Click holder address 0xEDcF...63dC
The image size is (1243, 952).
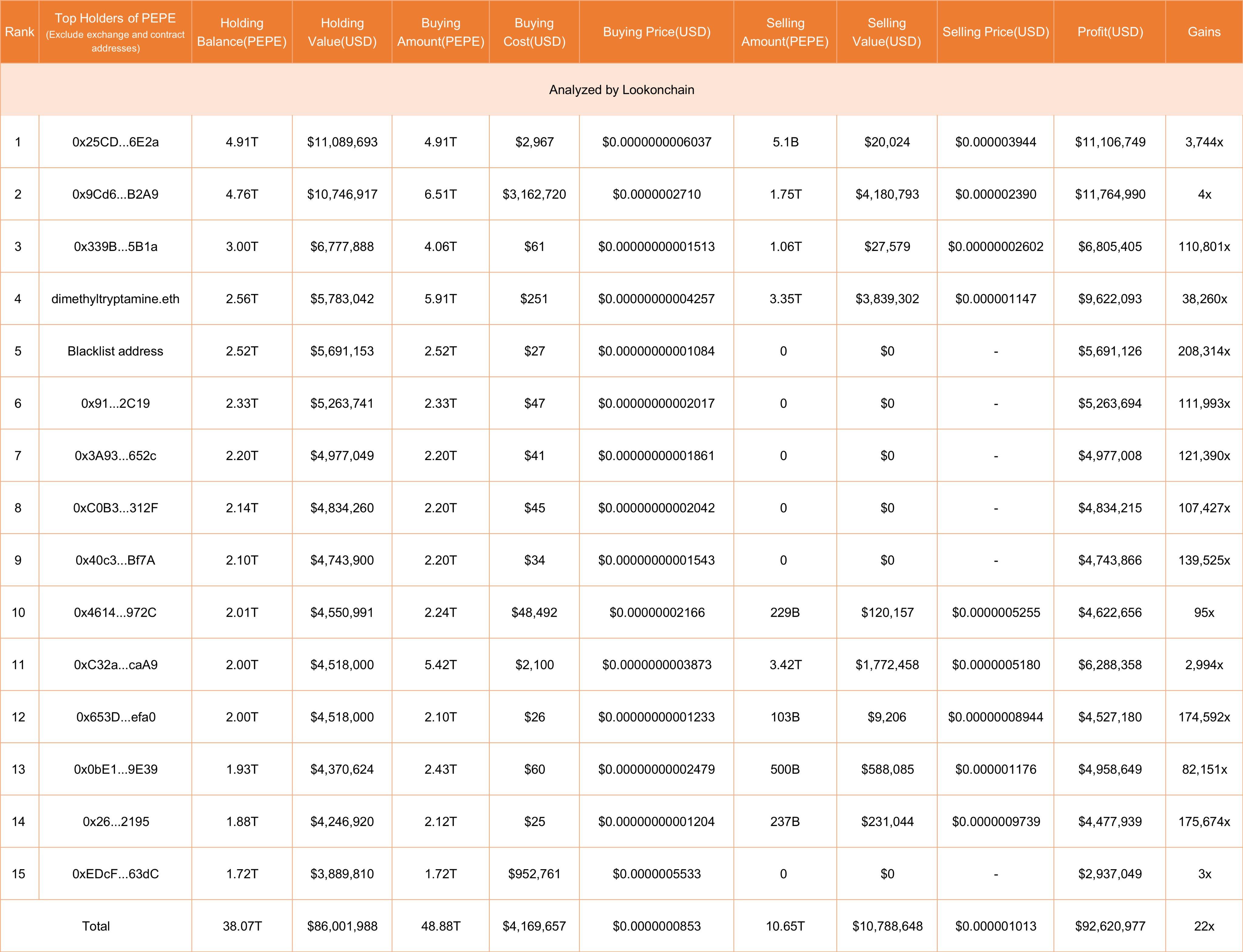(x=115, y=874)
